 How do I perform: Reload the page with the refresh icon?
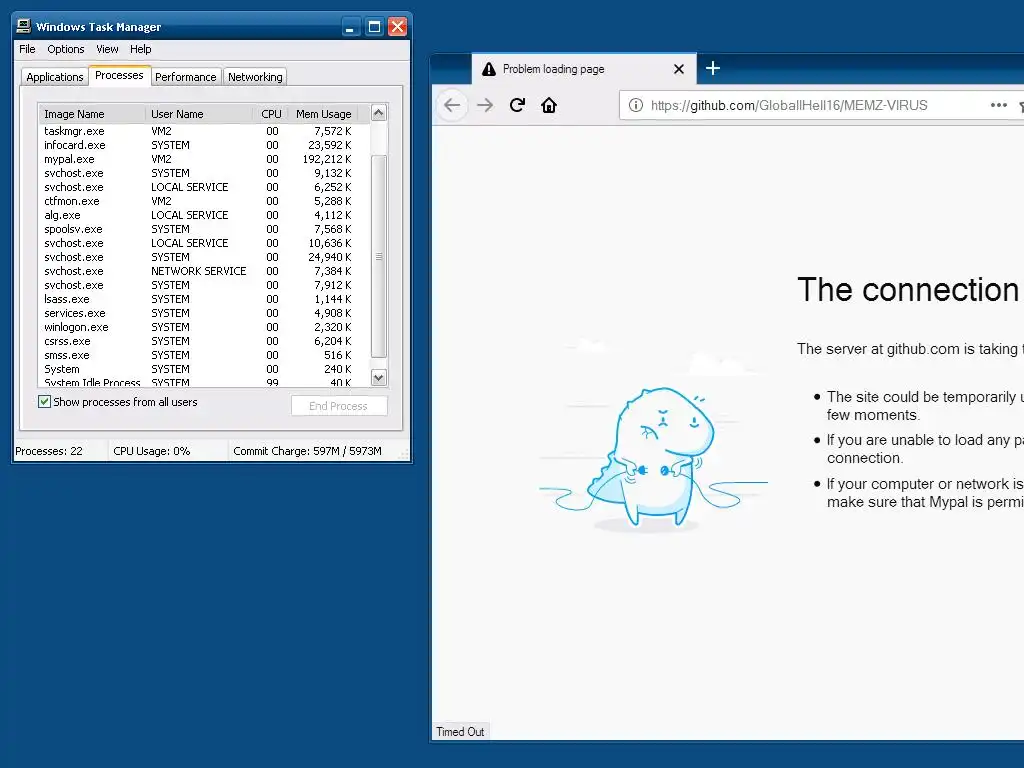tap(517, 105)
